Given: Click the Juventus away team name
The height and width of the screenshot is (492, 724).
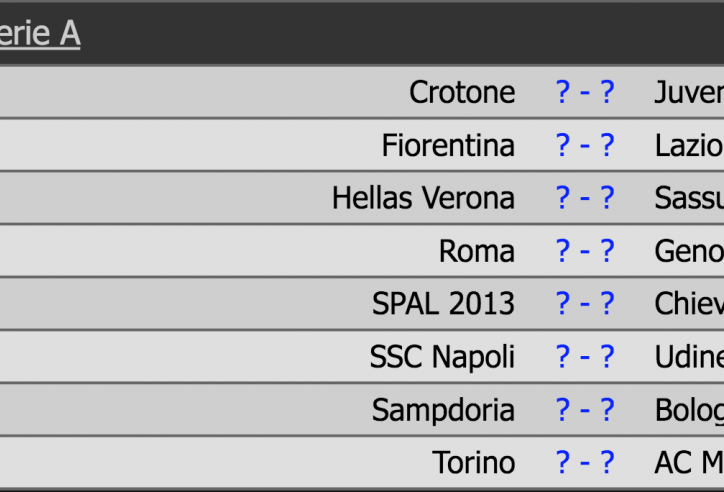Looking at the screenshot, I should (689, 92).
